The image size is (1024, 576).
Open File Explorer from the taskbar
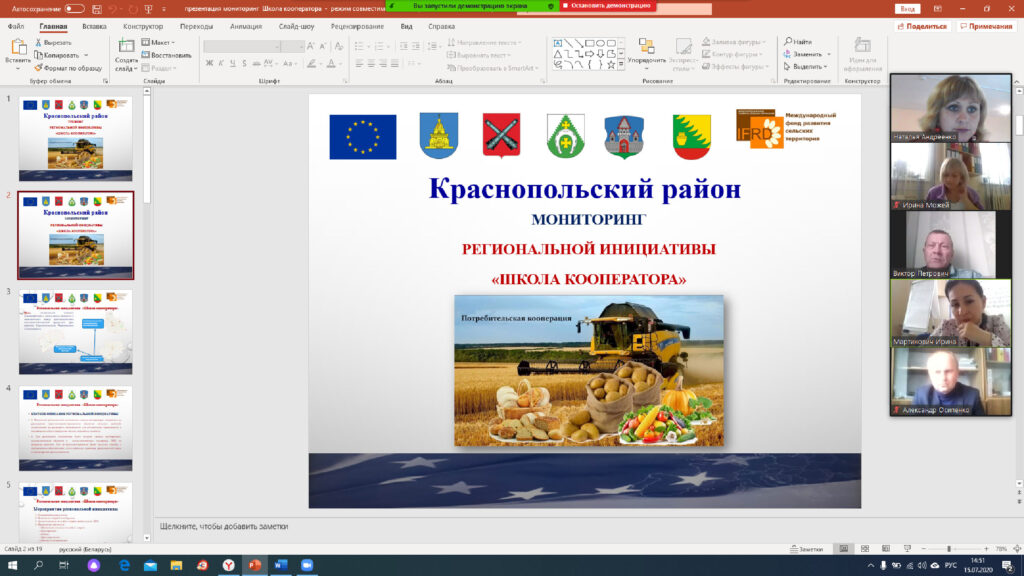coord(176,565)
